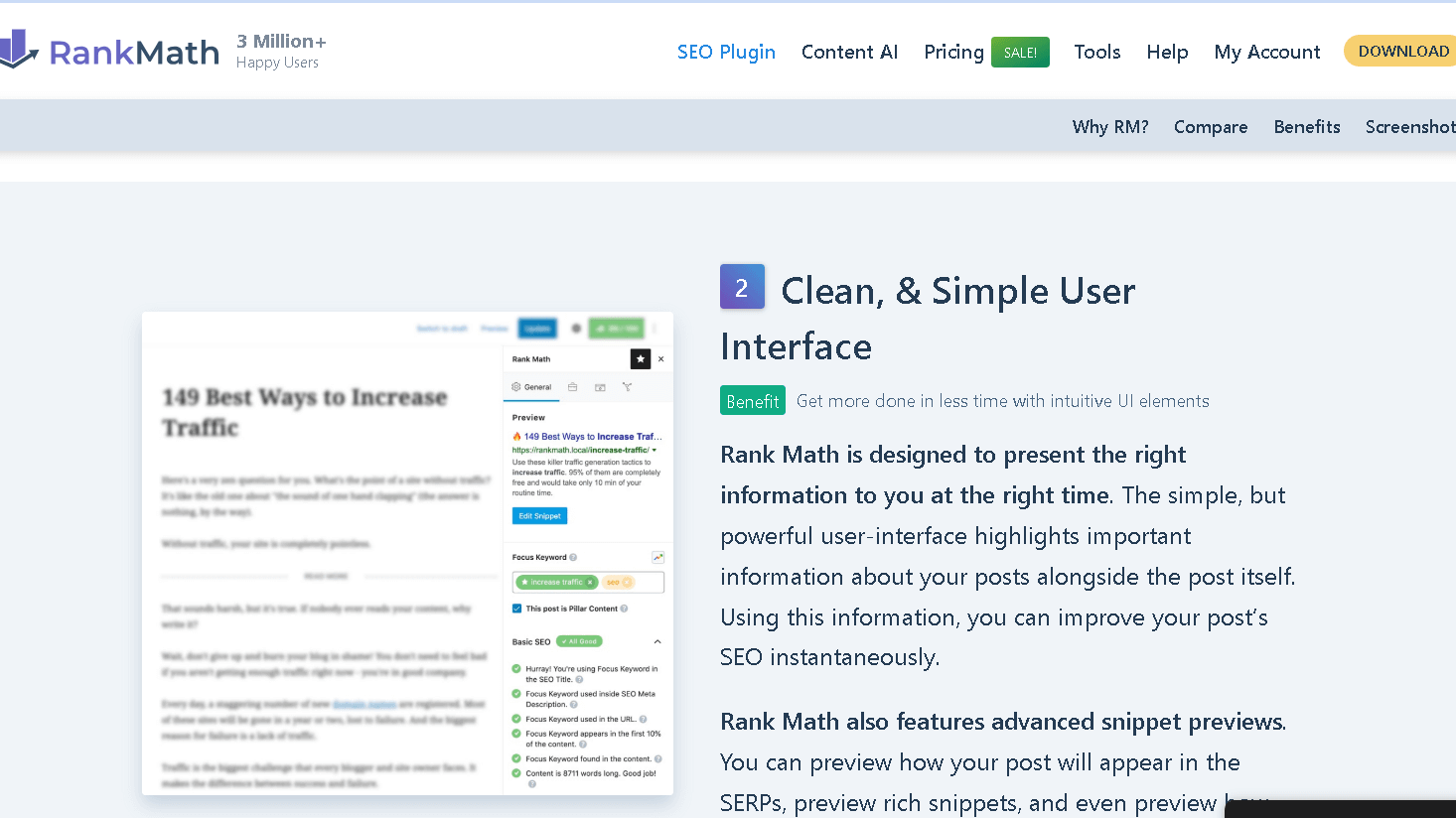
Task: Click the black star icon in Rank Math panel
Action: coord(641,359)
